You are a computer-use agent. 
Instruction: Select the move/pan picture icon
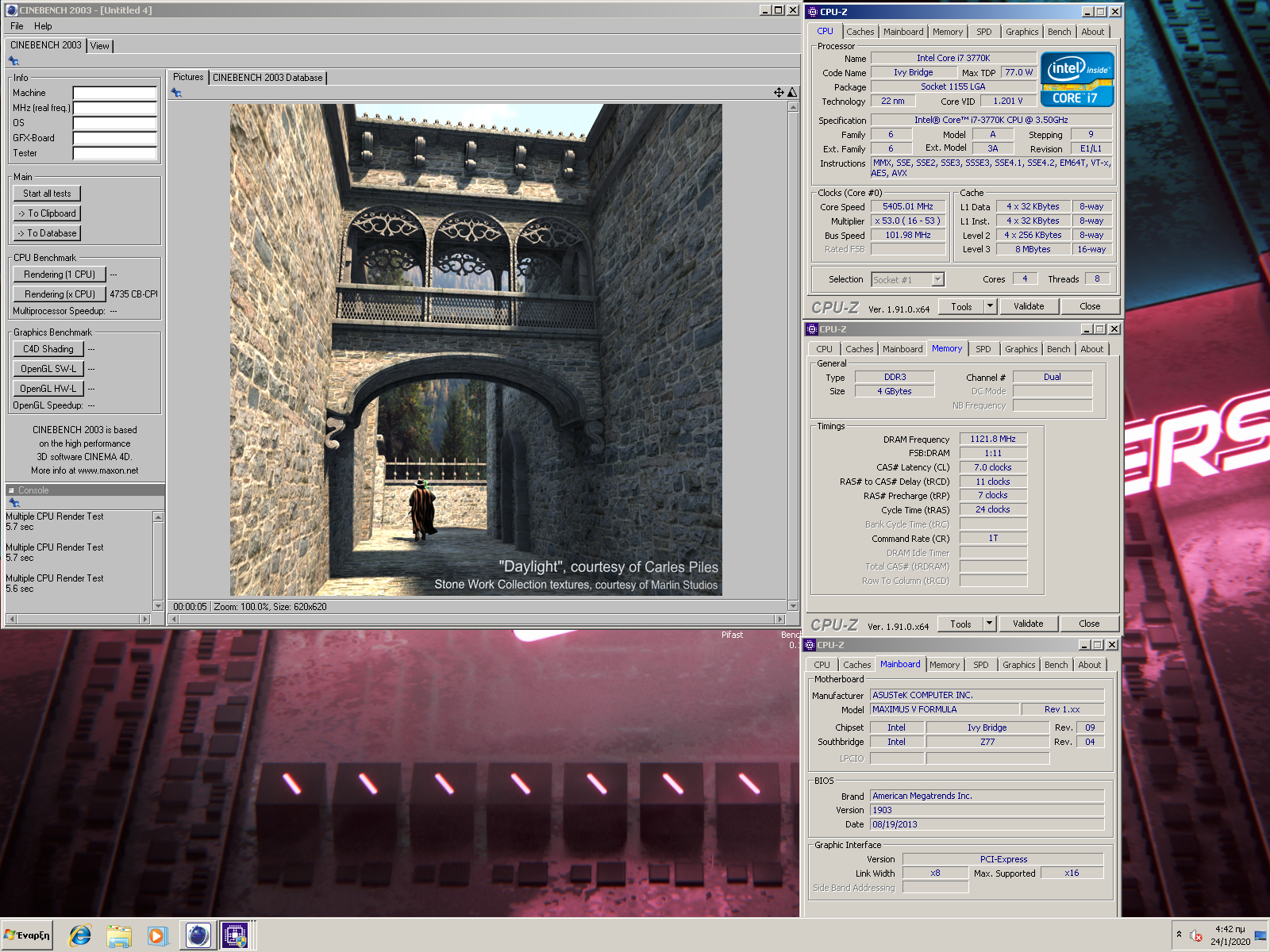click(x=779, y=93)
